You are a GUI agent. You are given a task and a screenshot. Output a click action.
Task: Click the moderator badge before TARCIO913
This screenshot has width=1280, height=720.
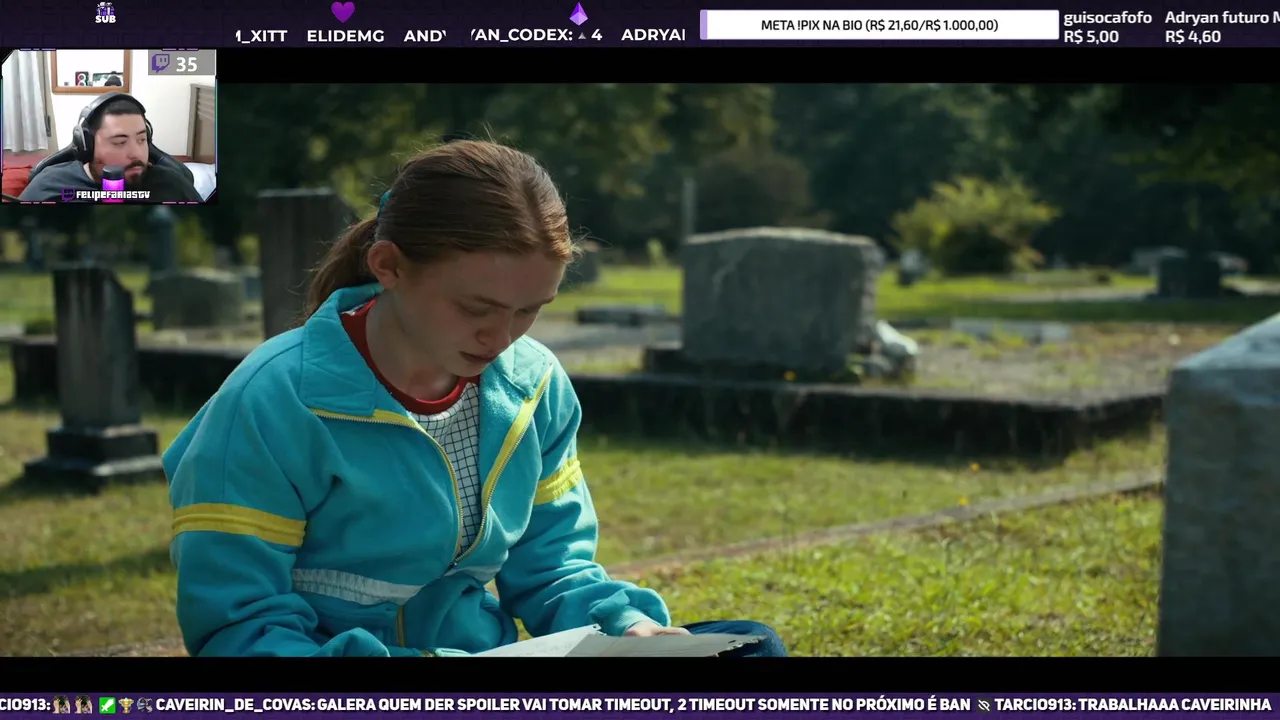[x=983, y=705]
